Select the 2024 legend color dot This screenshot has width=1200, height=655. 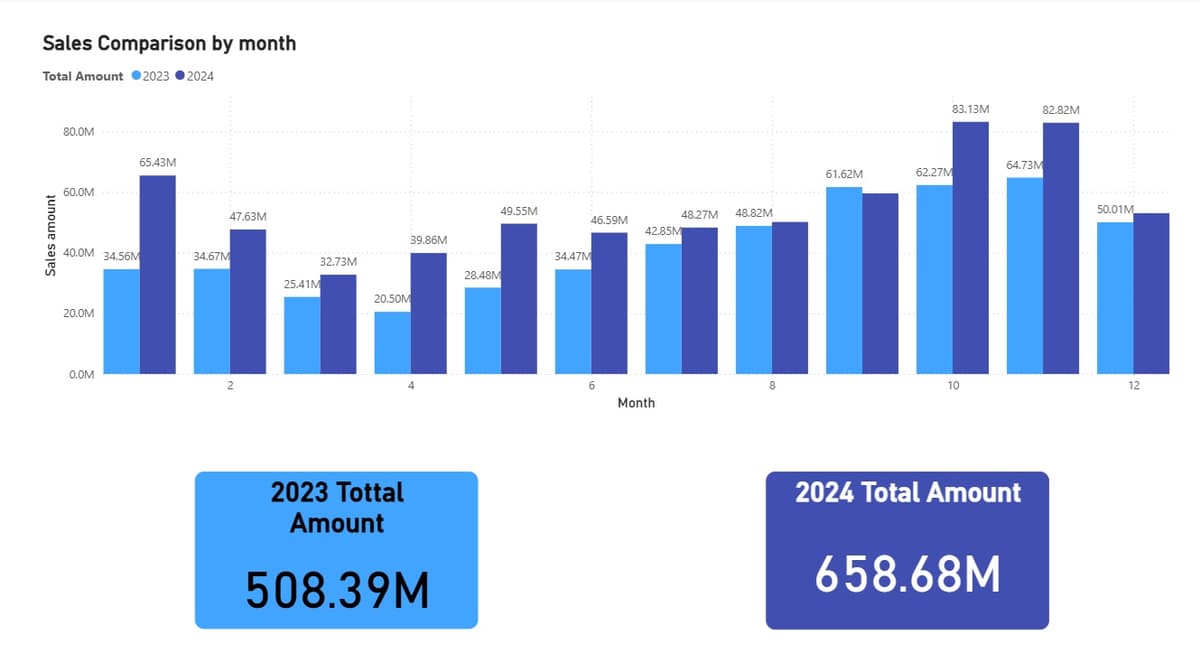(x=180, y=76)
